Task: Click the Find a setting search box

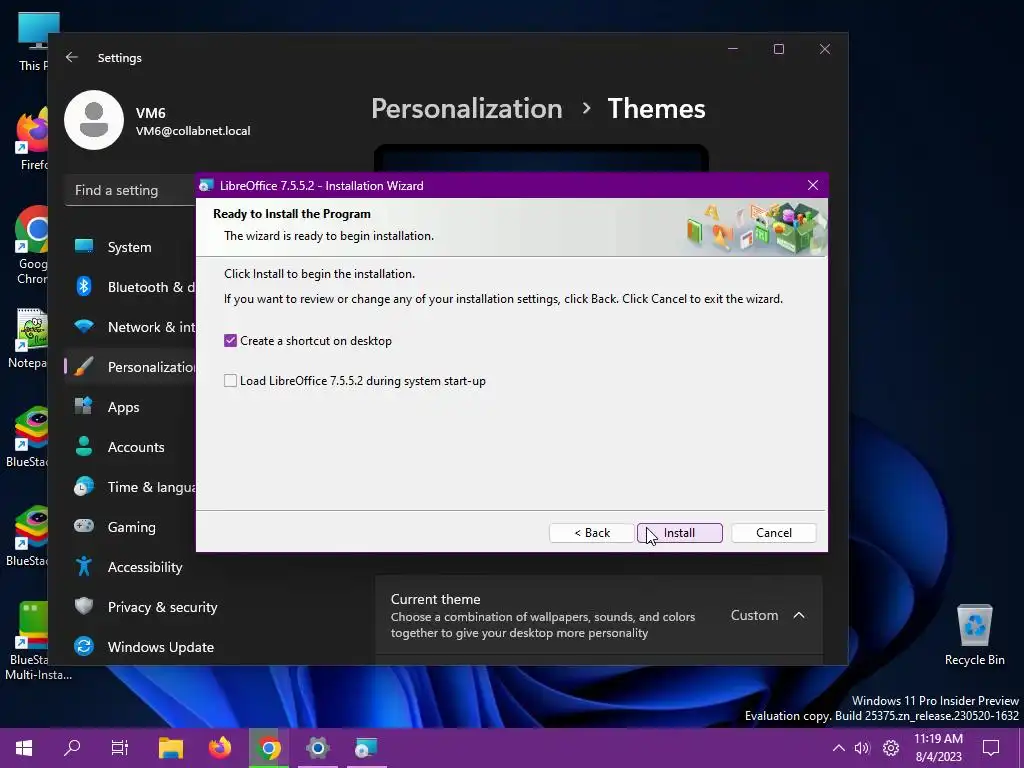Action: pos(131,190)
